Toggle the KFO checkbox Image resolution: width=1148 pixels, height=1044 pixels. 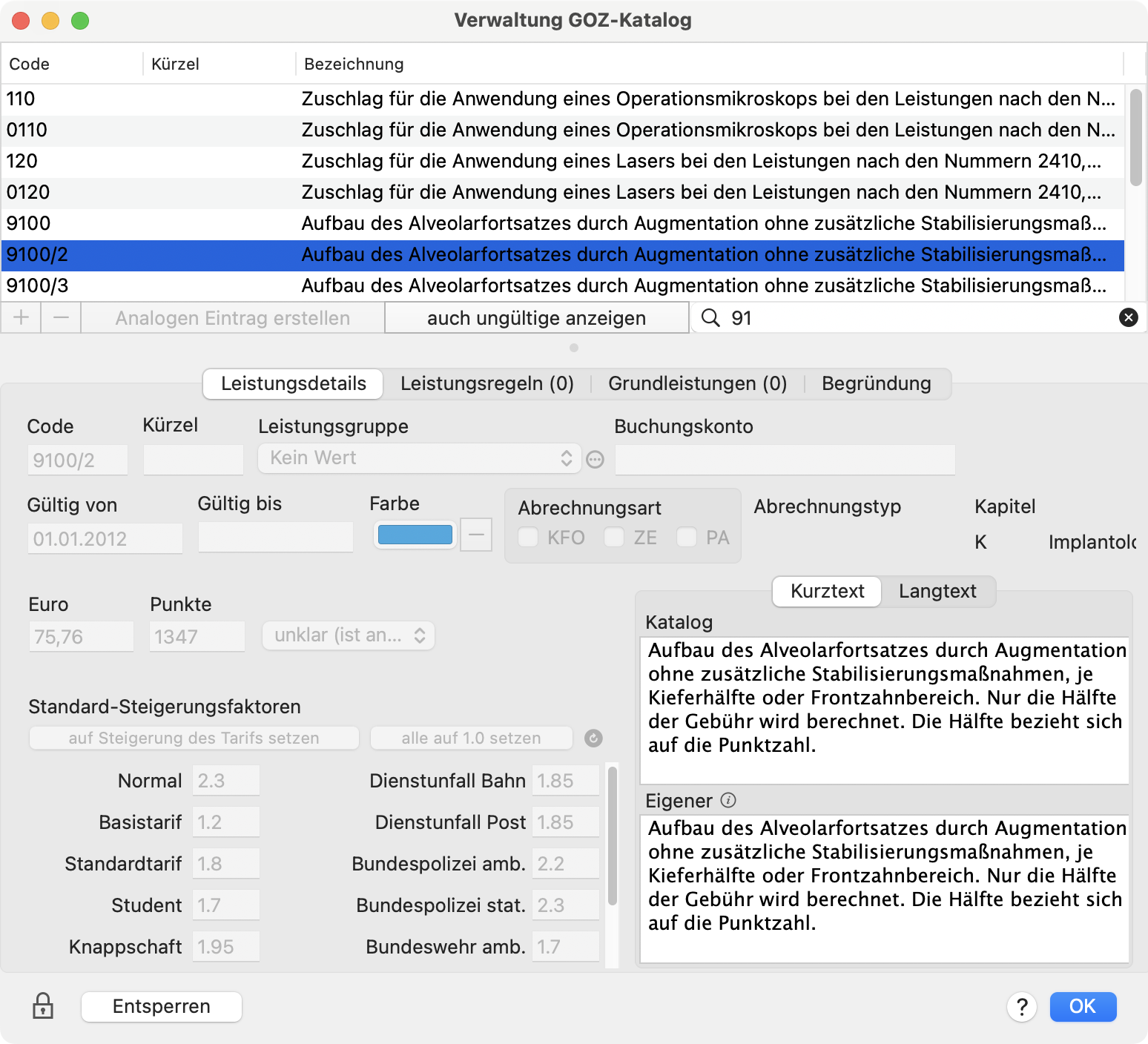(528, 537)
